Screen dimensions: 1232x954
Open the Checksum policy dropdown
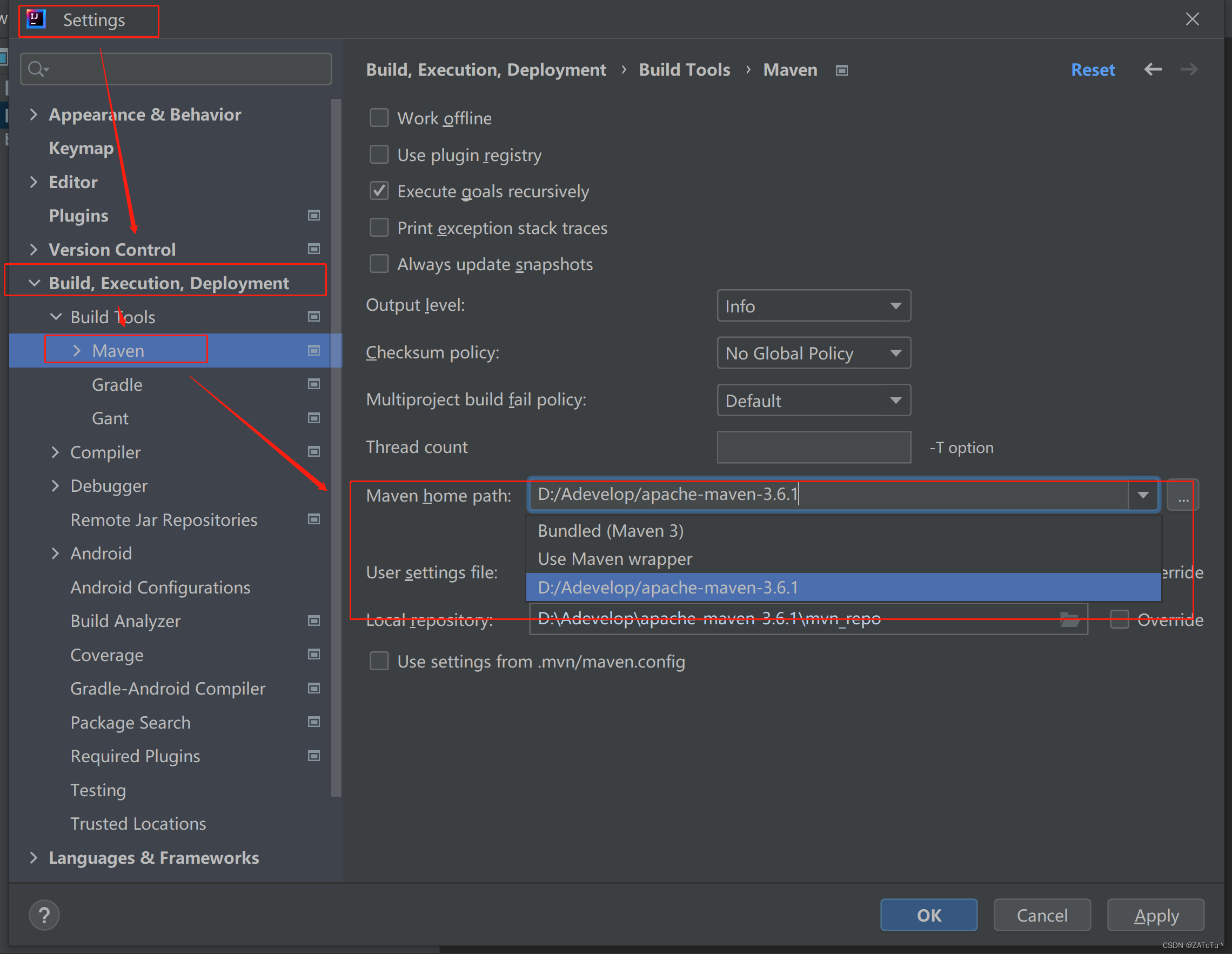[813, 353]
